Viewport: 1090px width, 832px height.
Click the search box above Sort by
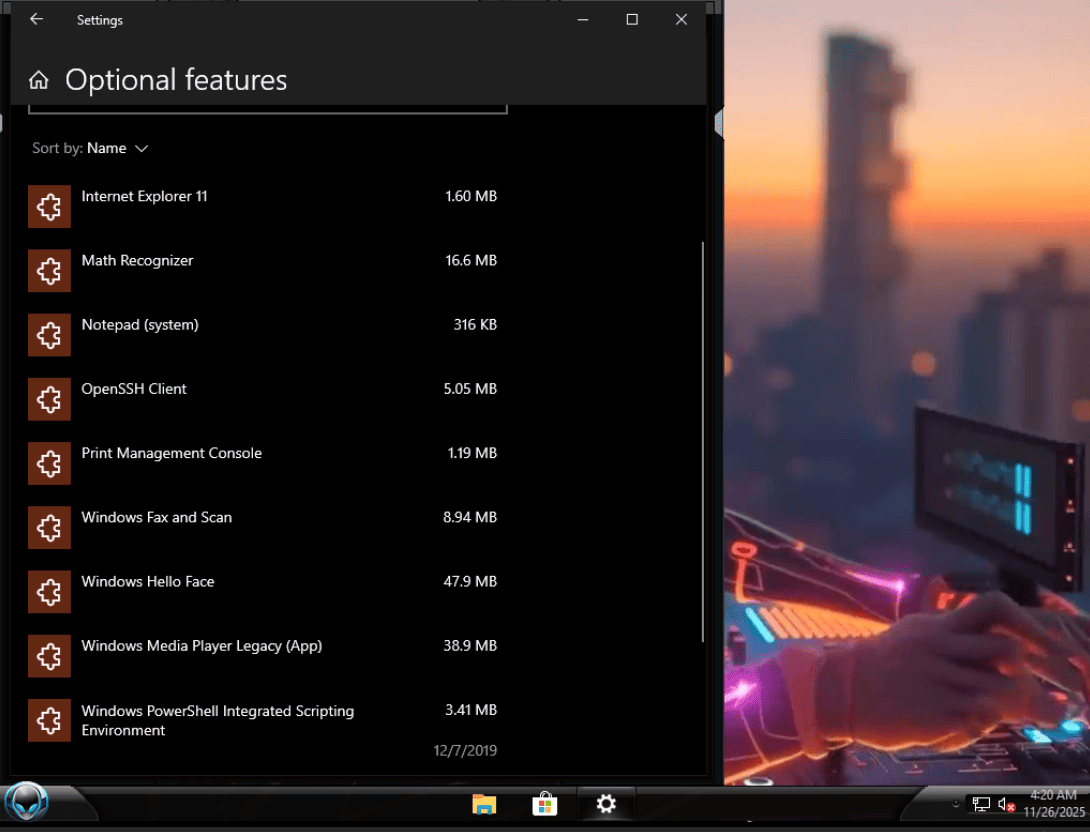[267, 108]
